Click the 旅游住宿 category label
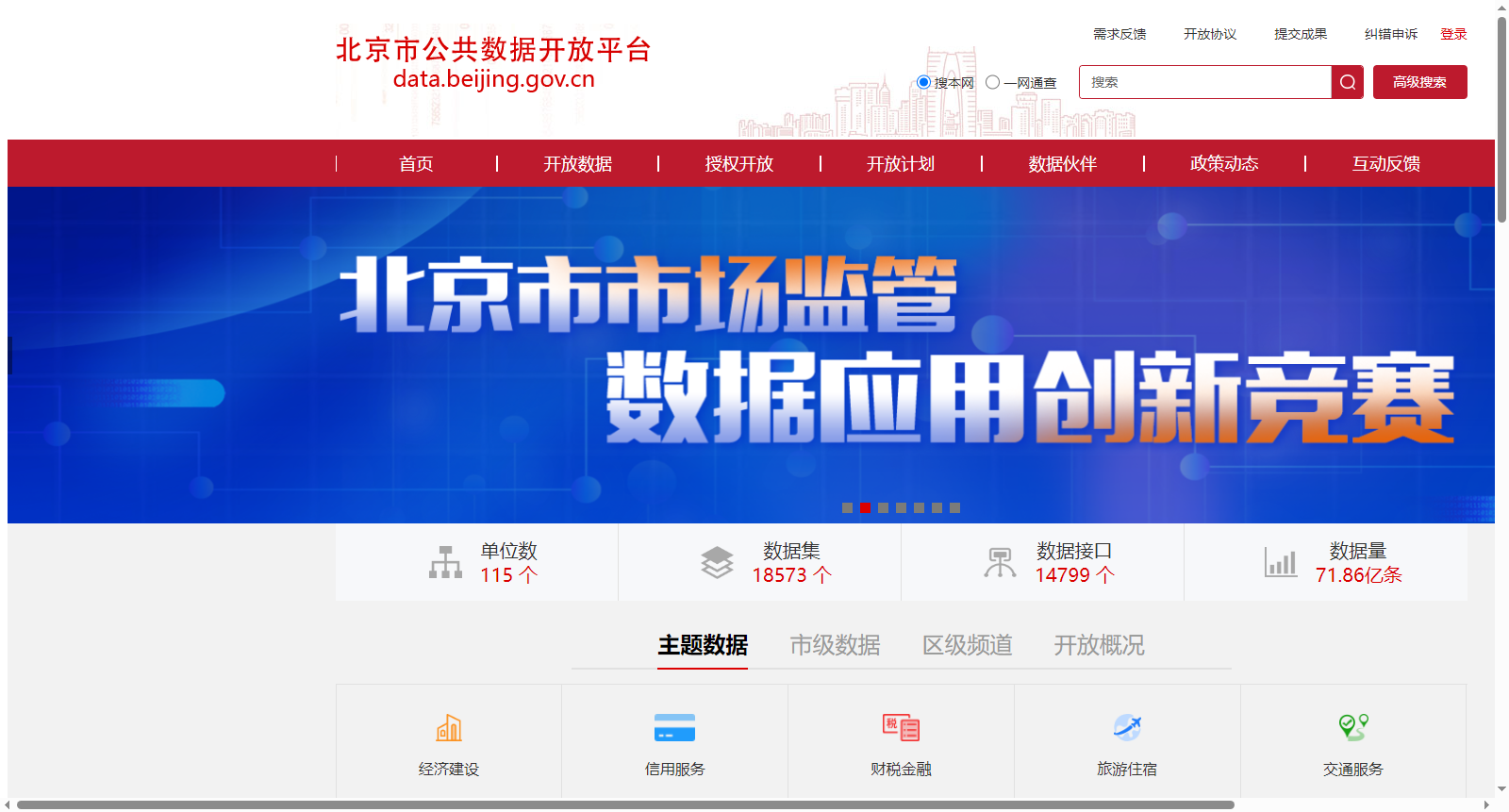Viewport: 1509px width, 812px height. [1127, 769]
